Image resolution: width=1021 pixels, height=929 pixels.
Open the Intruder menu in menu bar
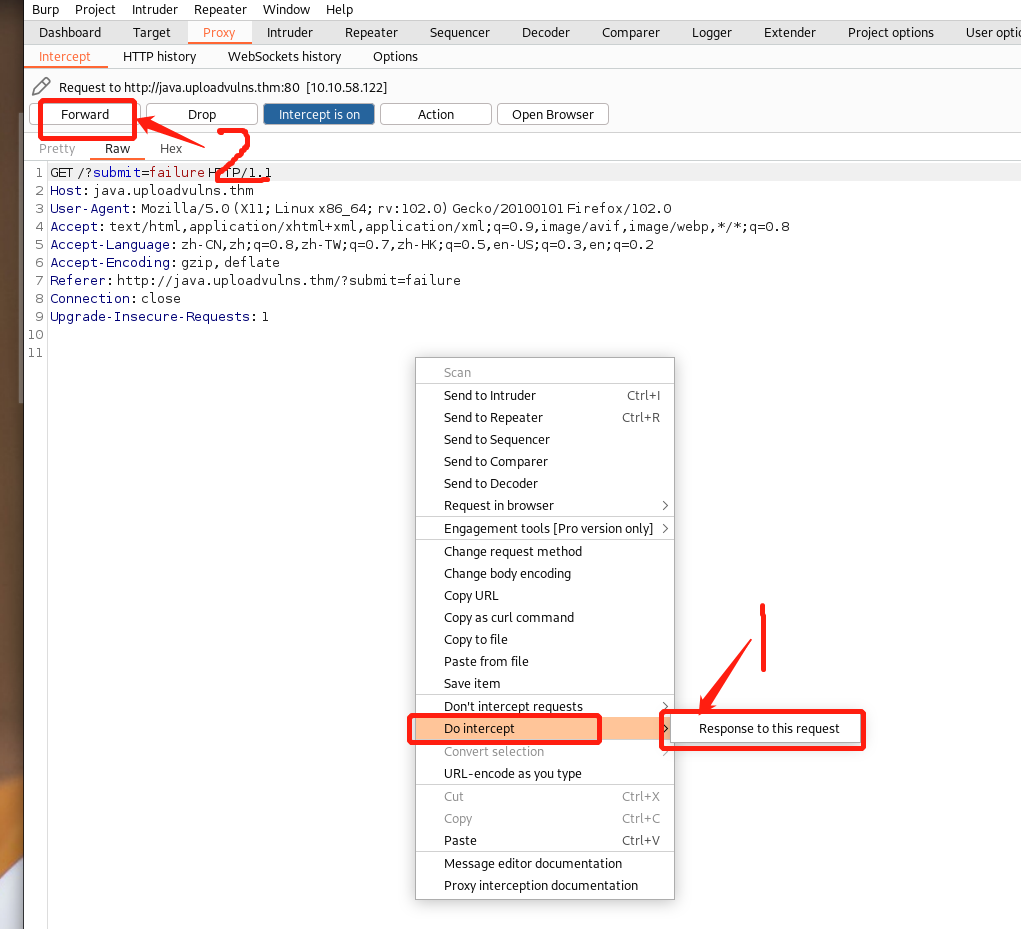point(155,10)
